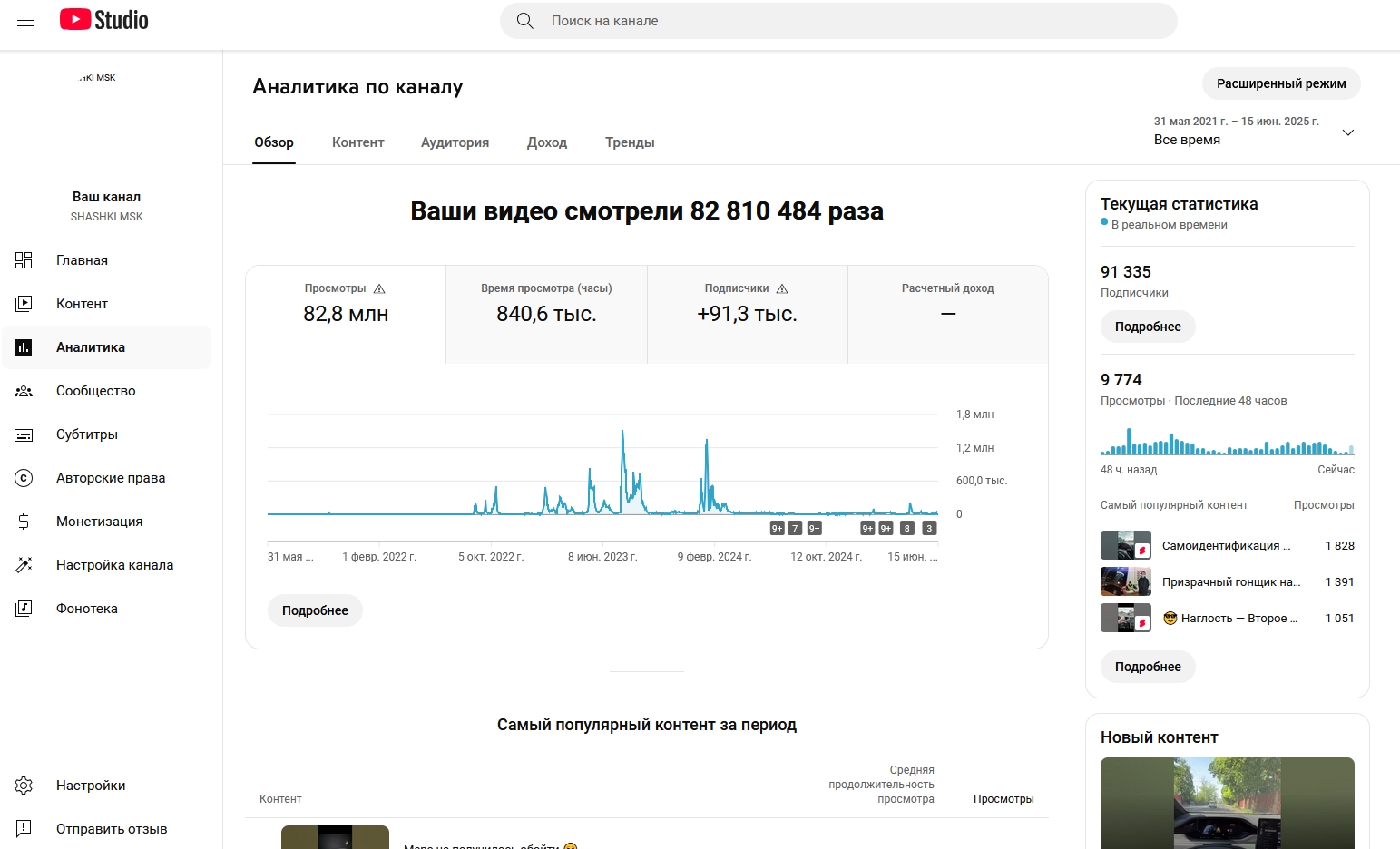
Task: Open Настройка канала magic wand icon
Action: coord(24,565)
